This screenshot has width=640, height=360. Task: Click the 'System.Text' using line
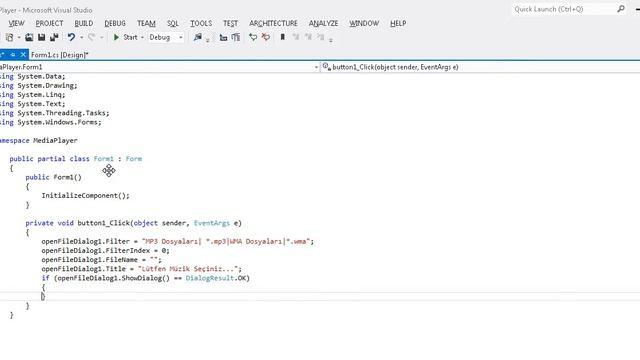[33, 104]
